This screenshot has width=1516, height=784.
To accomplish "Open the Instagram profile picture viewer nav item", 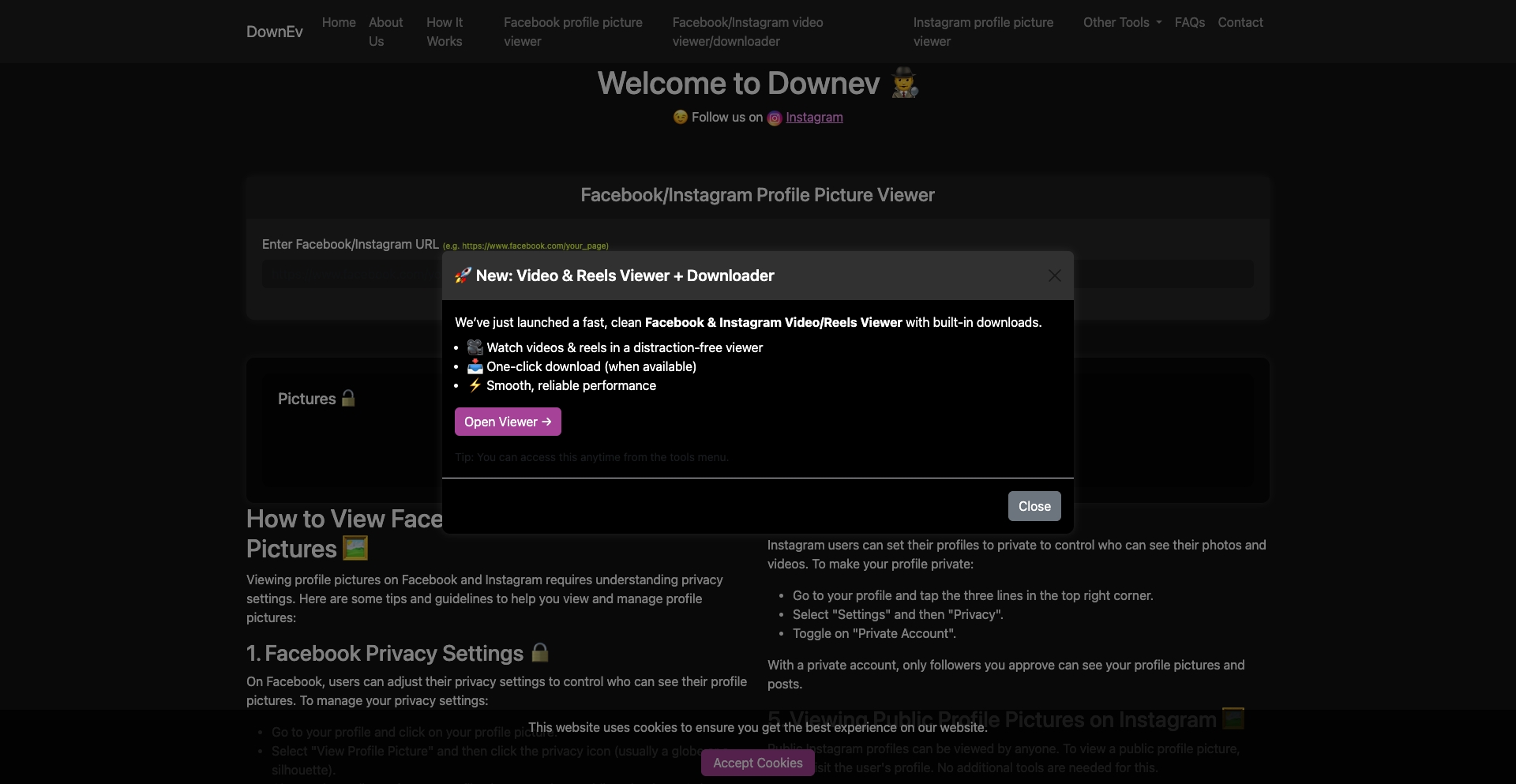I will pos(983,32).
